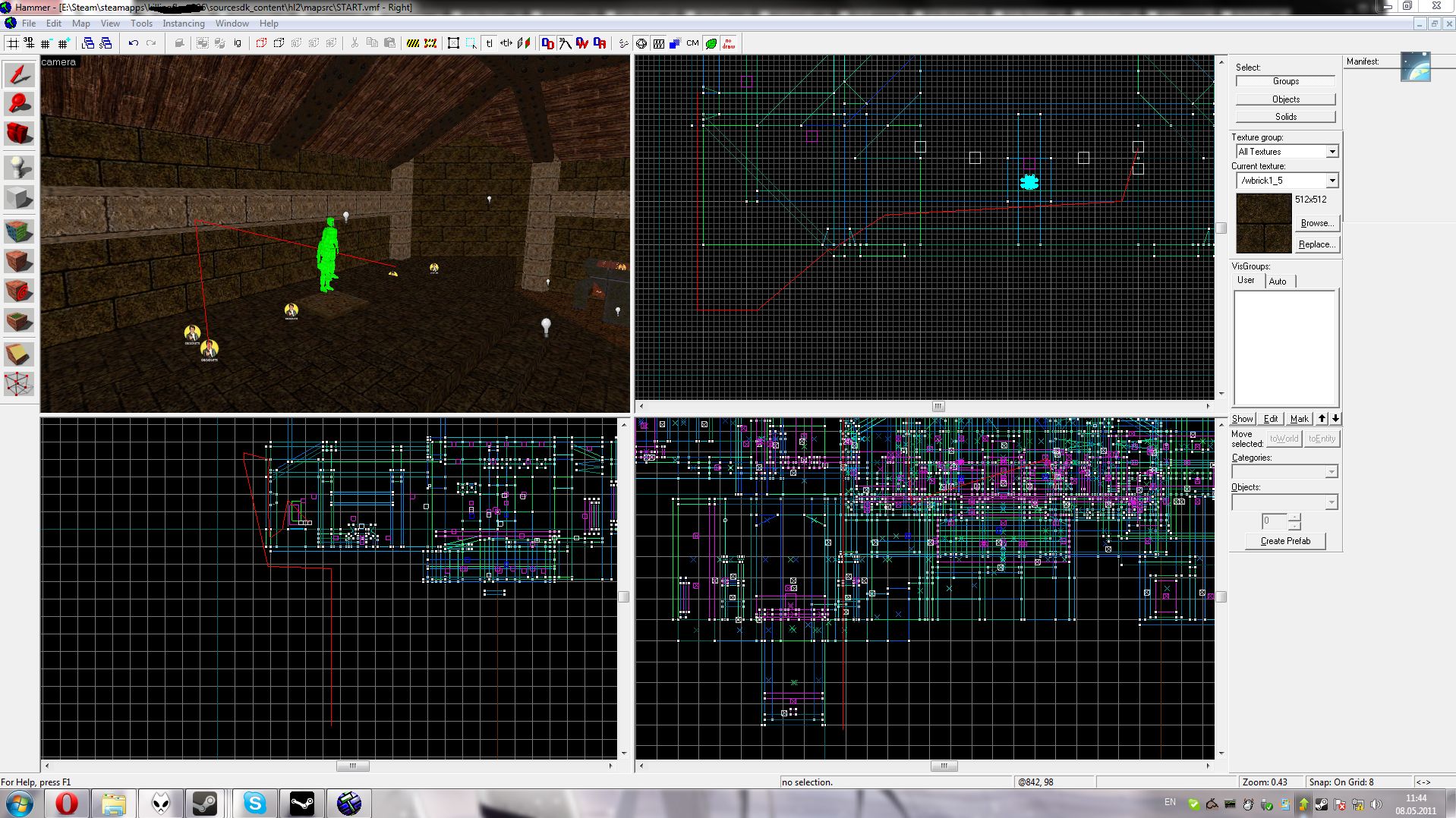1456x818 pixels.
Task: Click the Replace texture button
Action: [x=1316, y=244]
